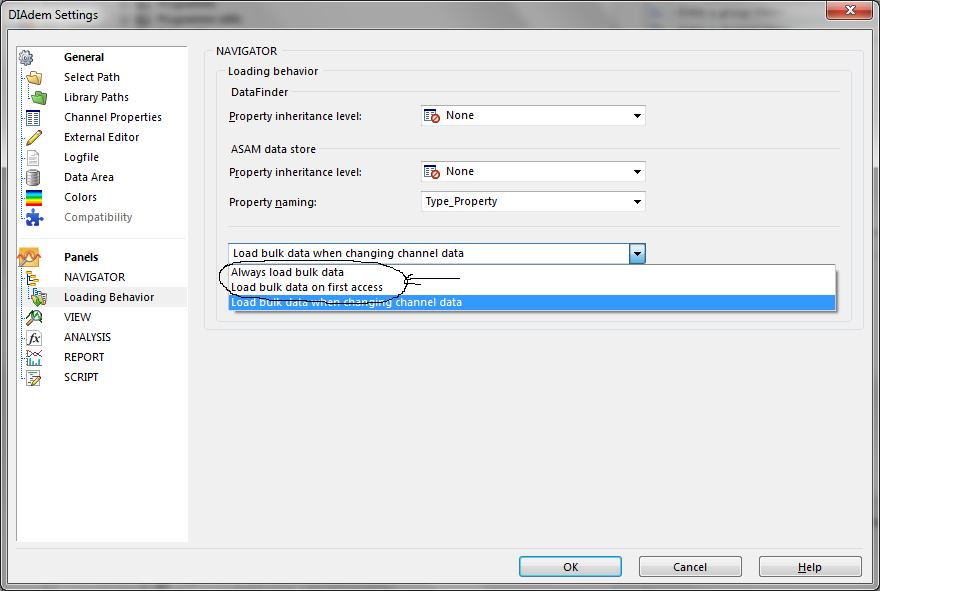Select the Loading Behavior entry
This screenshot has width=960, height=591.
tap(109, 297)
